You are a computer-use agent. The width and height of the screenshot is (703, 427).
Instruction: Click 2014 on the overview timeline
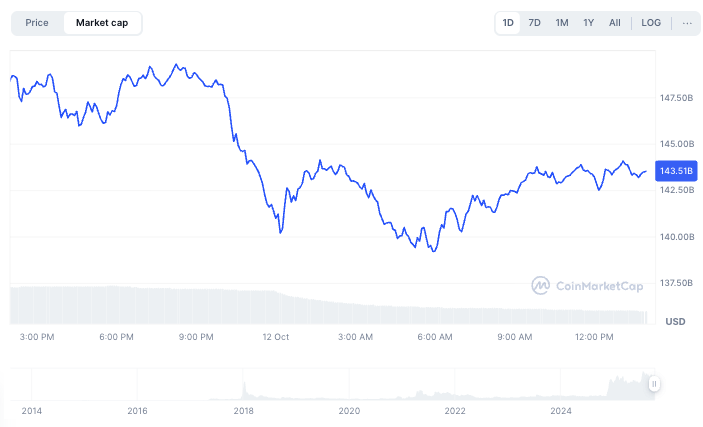[32, 411]
